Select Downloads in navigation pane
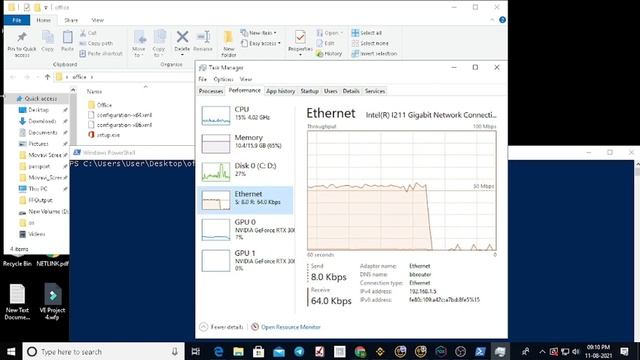The width and height of the screenshot is (640, 360). click(x=42, y=121)
